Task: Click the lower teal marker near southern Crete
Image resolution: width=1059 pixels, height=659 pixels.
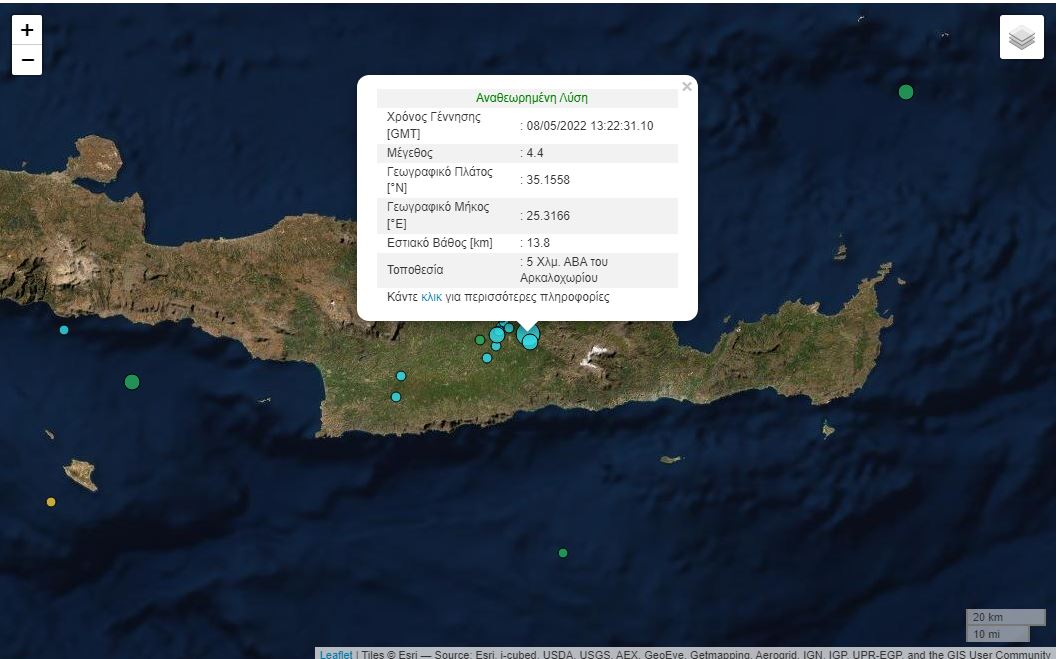Action: point(397,396)
